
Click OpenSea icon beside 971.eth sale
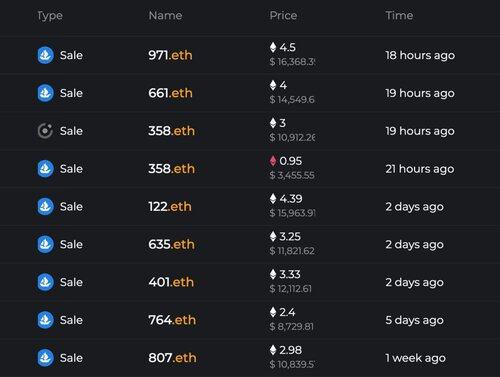[45, 55]
